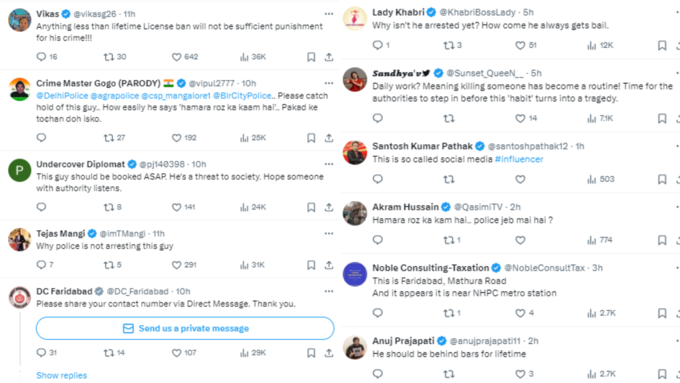
Task: Click Send us a private message button
Action: coord(185,328)
